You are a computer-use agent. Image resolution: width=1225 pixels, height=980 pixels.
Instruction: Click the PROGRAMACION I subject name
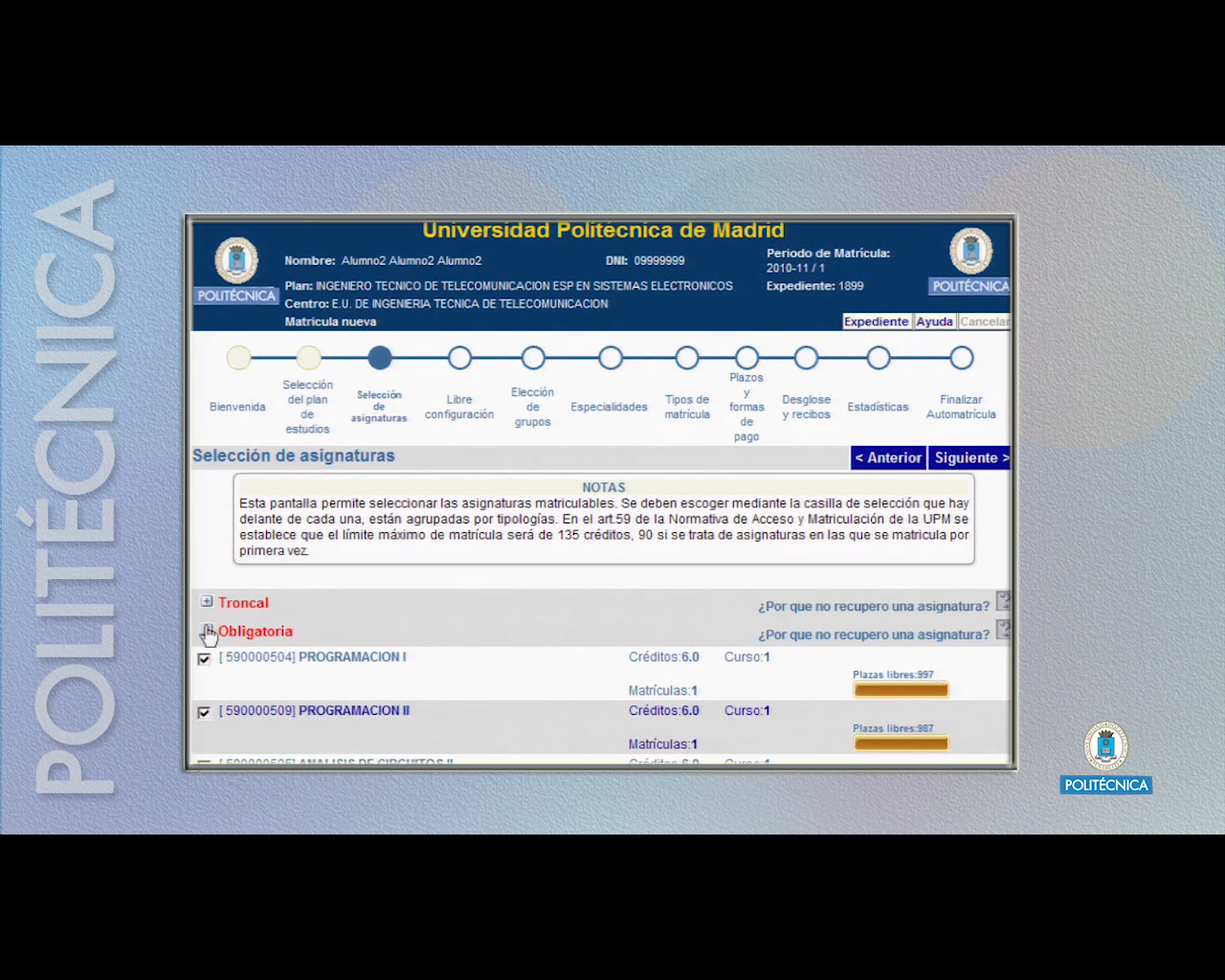352,657
